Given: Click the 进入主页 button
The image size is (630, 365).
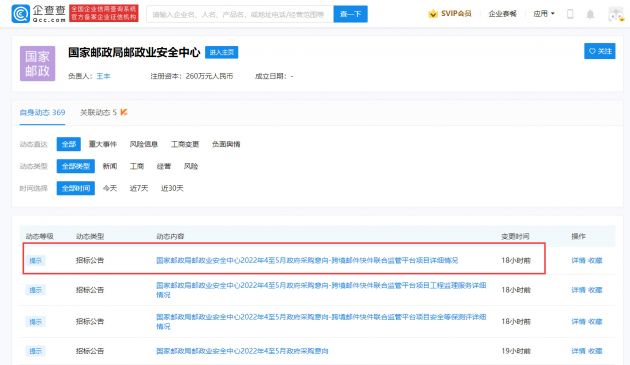Looking at the screenshot, I should 221,52.
